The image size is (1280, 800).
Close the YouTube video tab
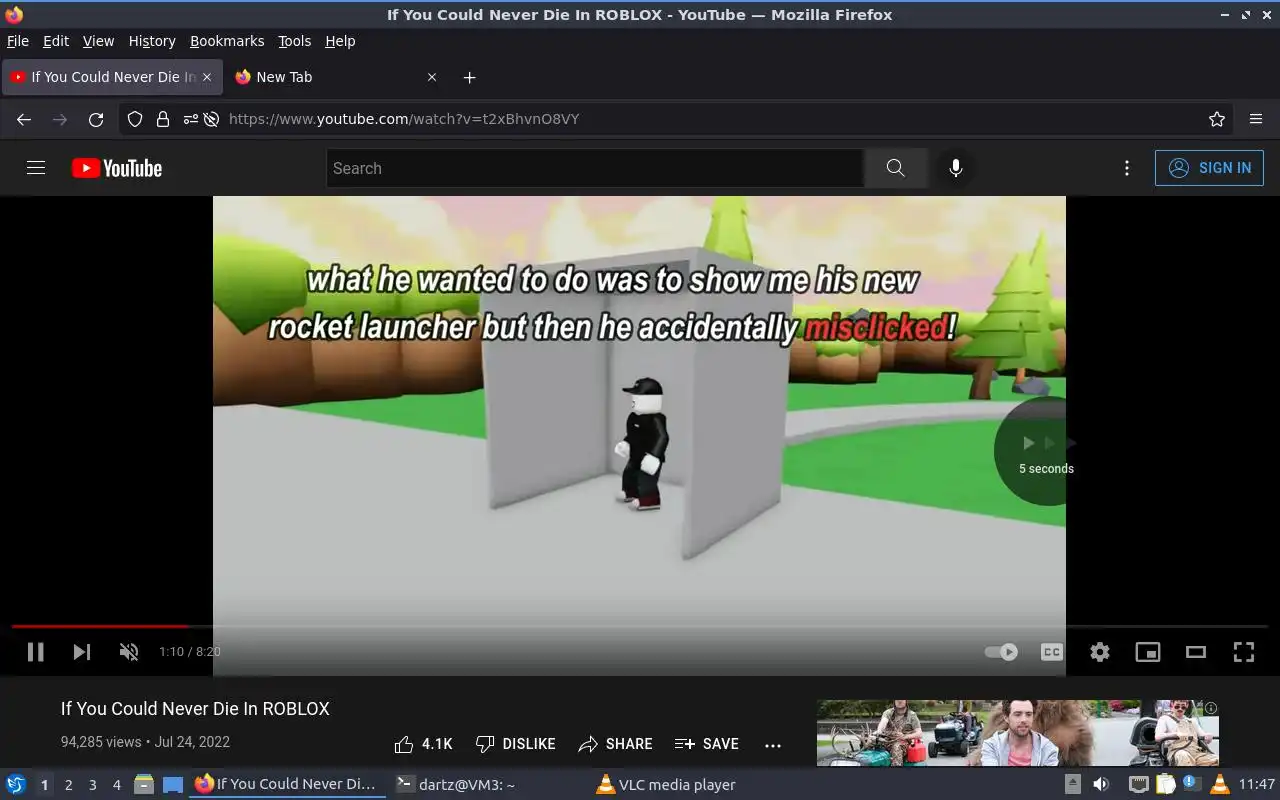pyautogui.click(x=207, y=77)
